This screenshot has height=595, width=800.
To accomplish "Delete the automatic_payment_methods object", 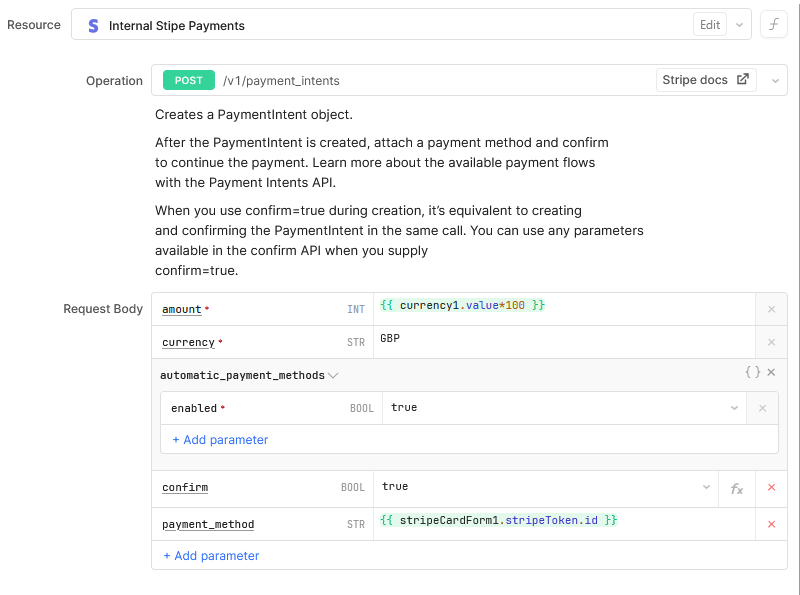I will point(771,373).
